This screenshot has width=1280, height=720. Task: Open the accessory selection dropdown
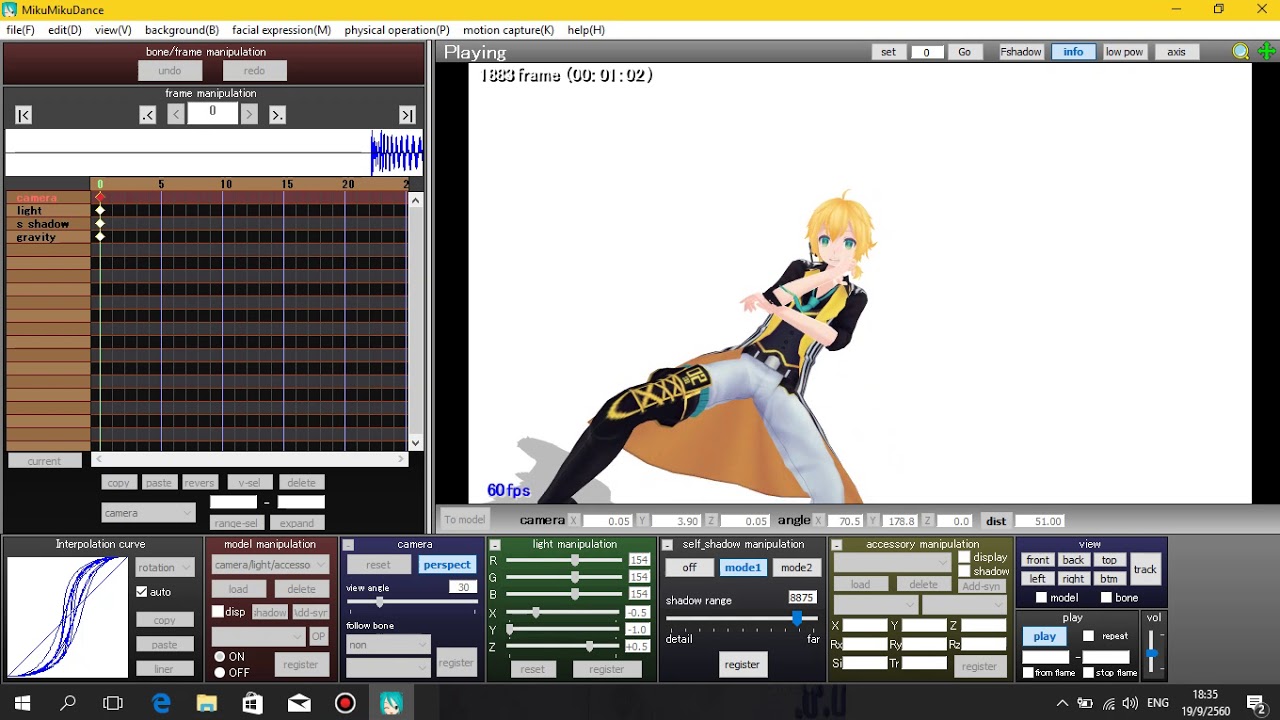[891, 564]
